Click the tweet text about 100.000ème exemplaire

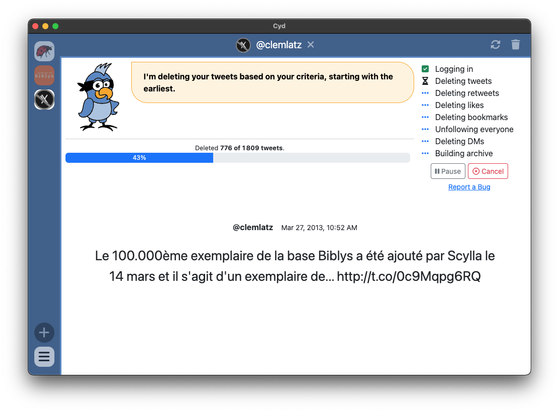[x=295, y=266]
